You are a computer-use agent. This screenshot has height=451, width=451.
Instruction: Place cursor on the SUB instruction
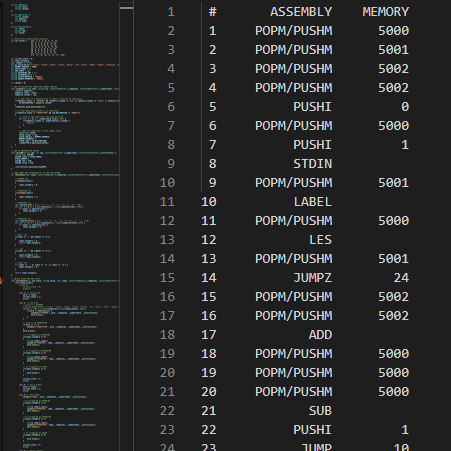pos(320,411)
